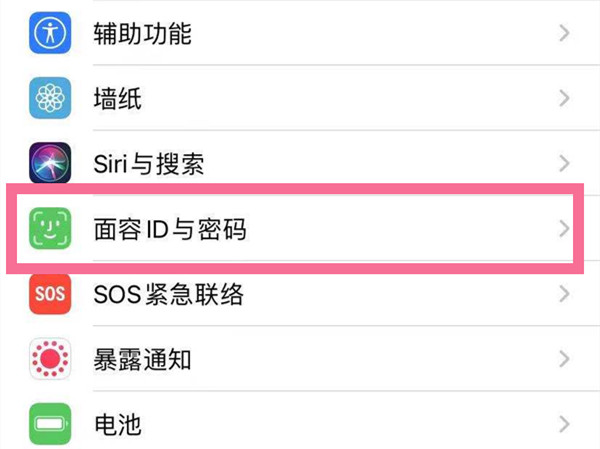This screenshot has height=449, width=600.
Task: Select the 面容ID与密码 text label
Action: click(x=170, y=229)
